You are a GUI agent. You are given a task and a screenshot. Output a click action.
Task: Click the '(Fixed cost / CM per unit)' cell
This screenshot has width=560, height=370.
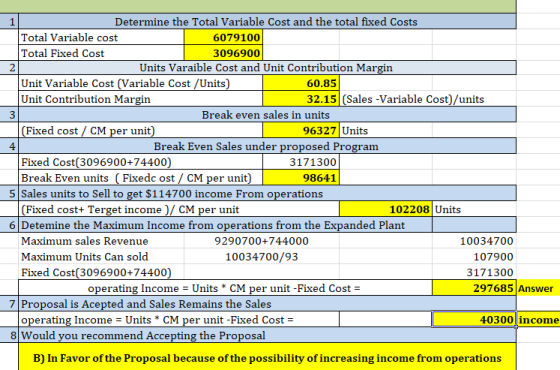(x=141, y=130)
